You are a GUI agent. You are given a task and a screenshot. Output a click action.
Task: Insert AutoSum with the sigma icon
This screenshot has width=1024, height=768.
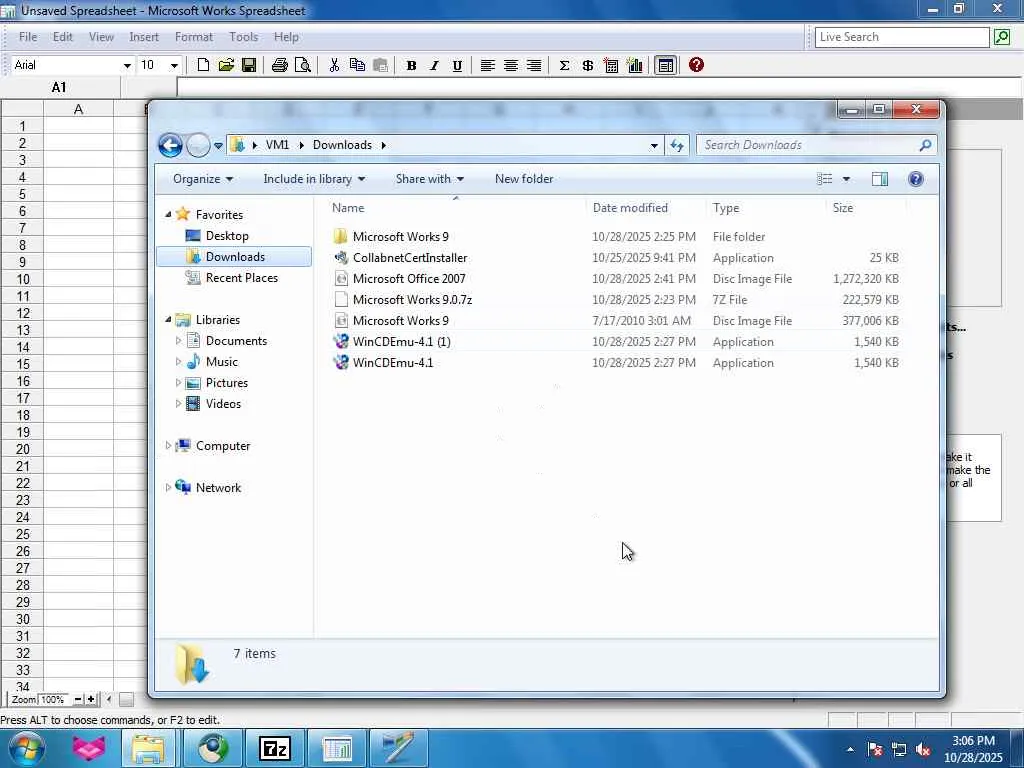click(x=564, y=65)
